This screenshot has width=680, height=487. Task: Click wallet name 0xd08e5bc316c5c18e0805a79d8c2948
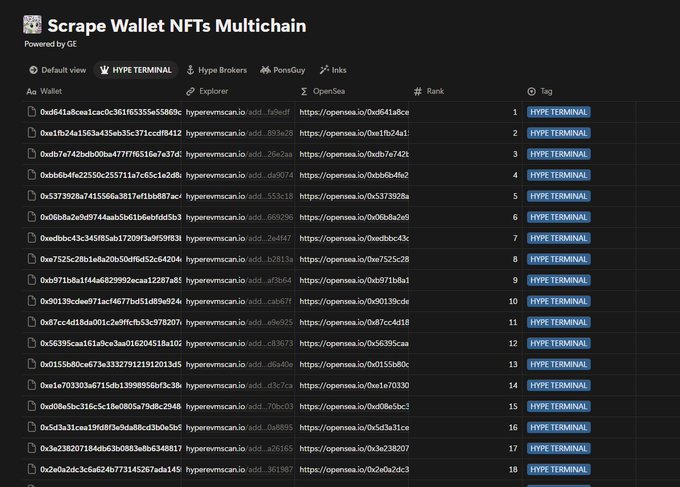(x=111, y=407)
